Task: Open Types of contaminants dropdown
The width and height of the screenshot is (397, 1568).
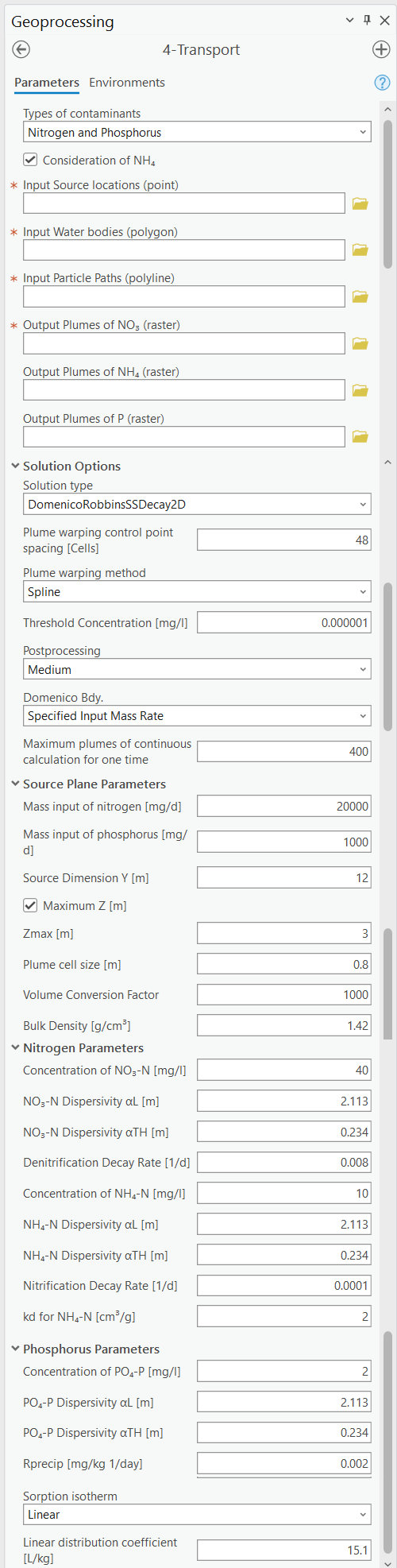Action: pyautogui.click(x=197, y=133)
